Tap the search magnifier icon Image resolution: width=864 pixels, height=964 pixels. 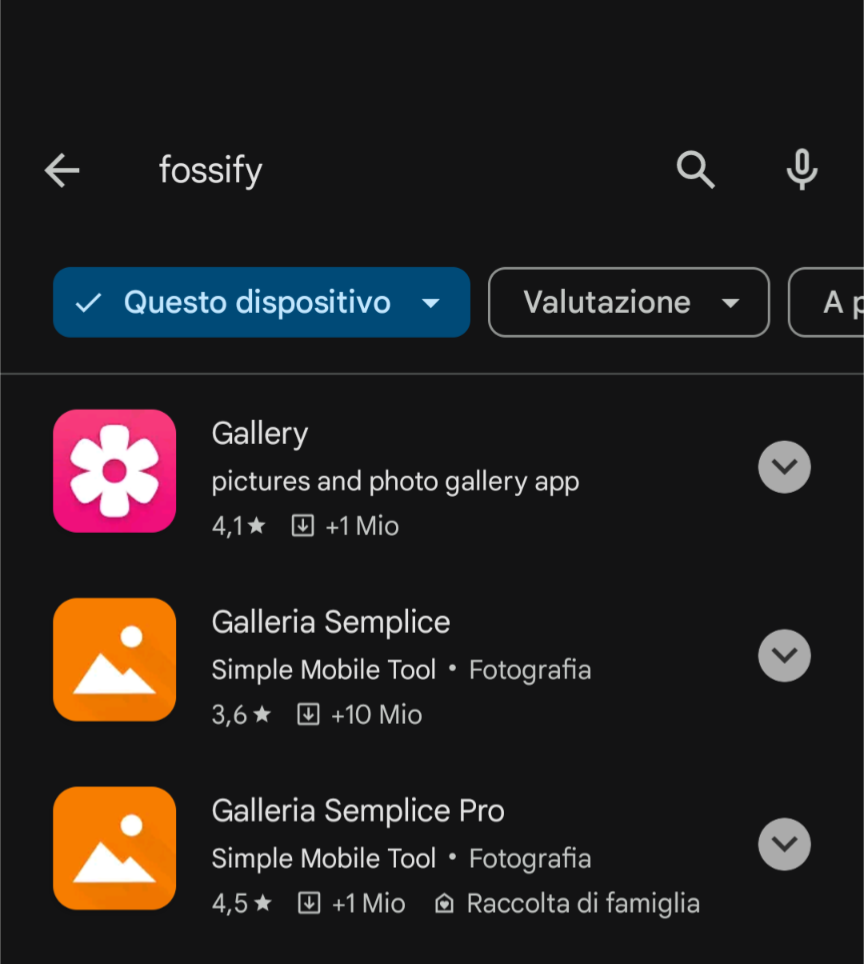695,171
